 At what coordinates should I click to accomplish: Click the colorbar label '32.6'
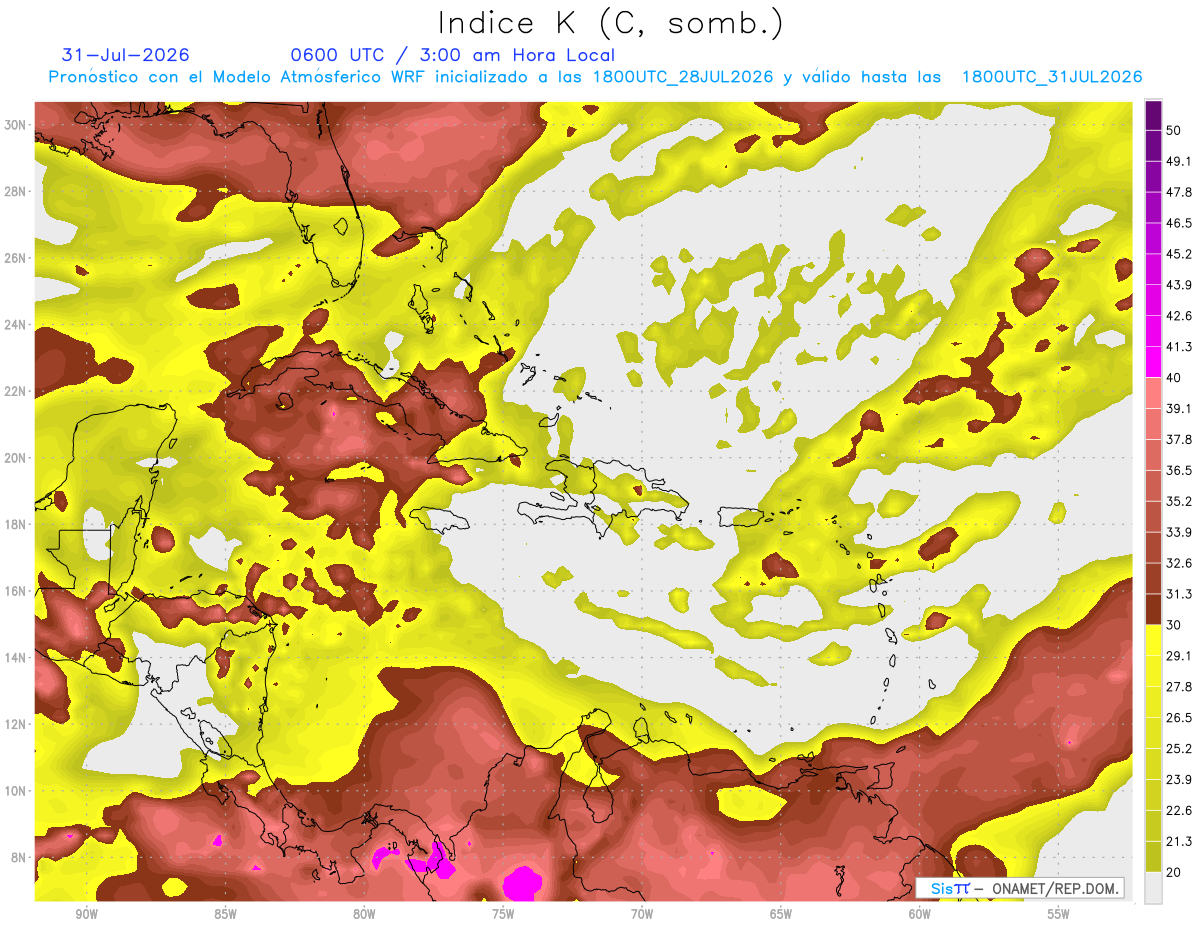coord(1179,563)
